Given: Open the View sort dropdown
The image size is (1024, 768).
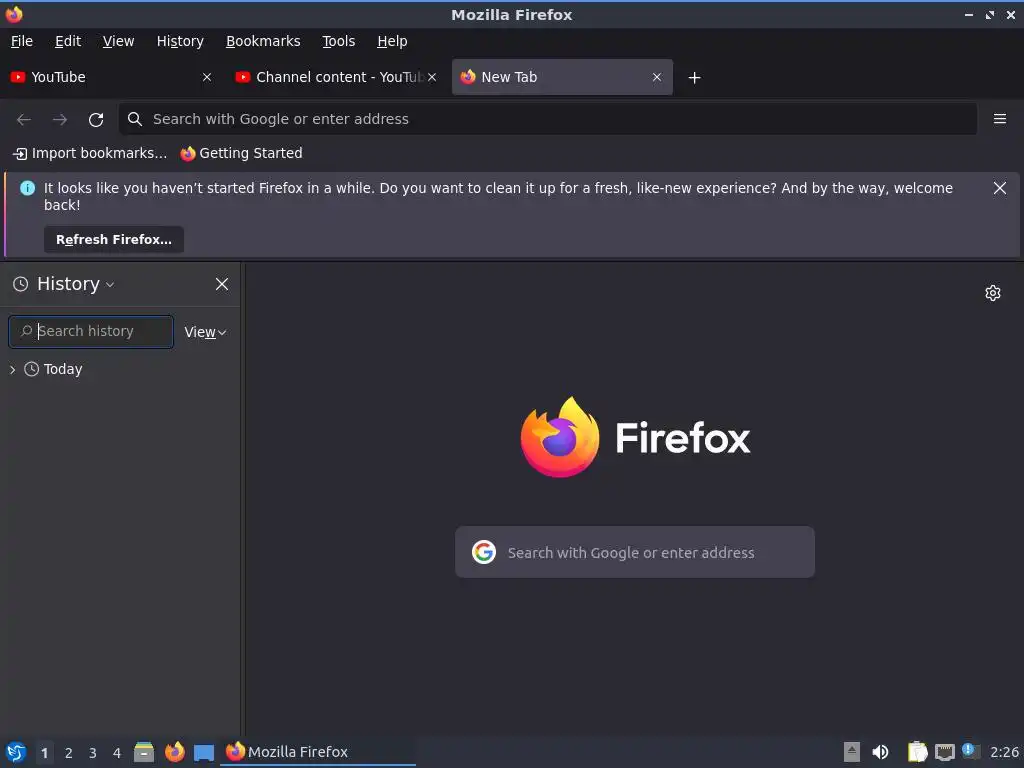Looking at the screenshot, I should point(205,332).
